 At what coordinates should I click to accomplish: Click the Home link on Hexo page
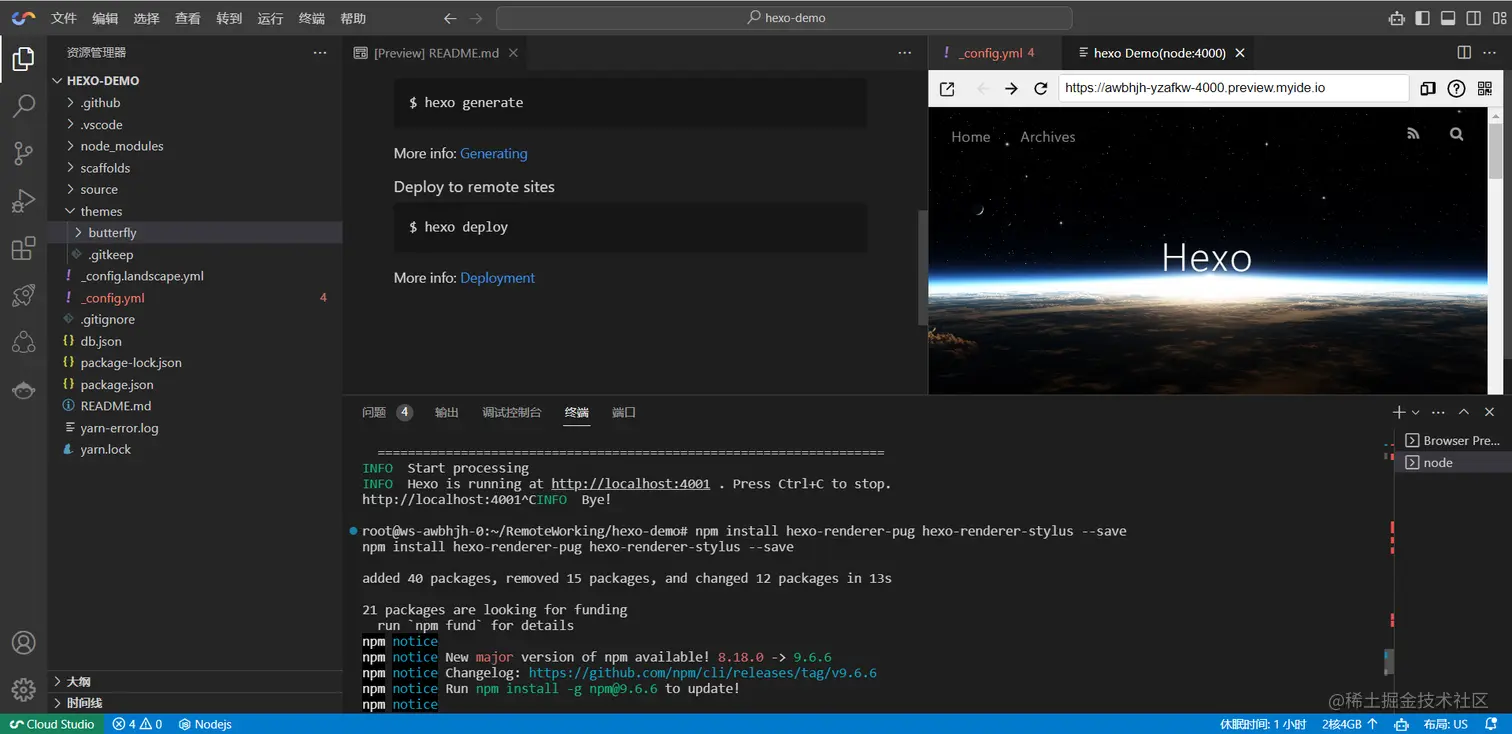971,137
